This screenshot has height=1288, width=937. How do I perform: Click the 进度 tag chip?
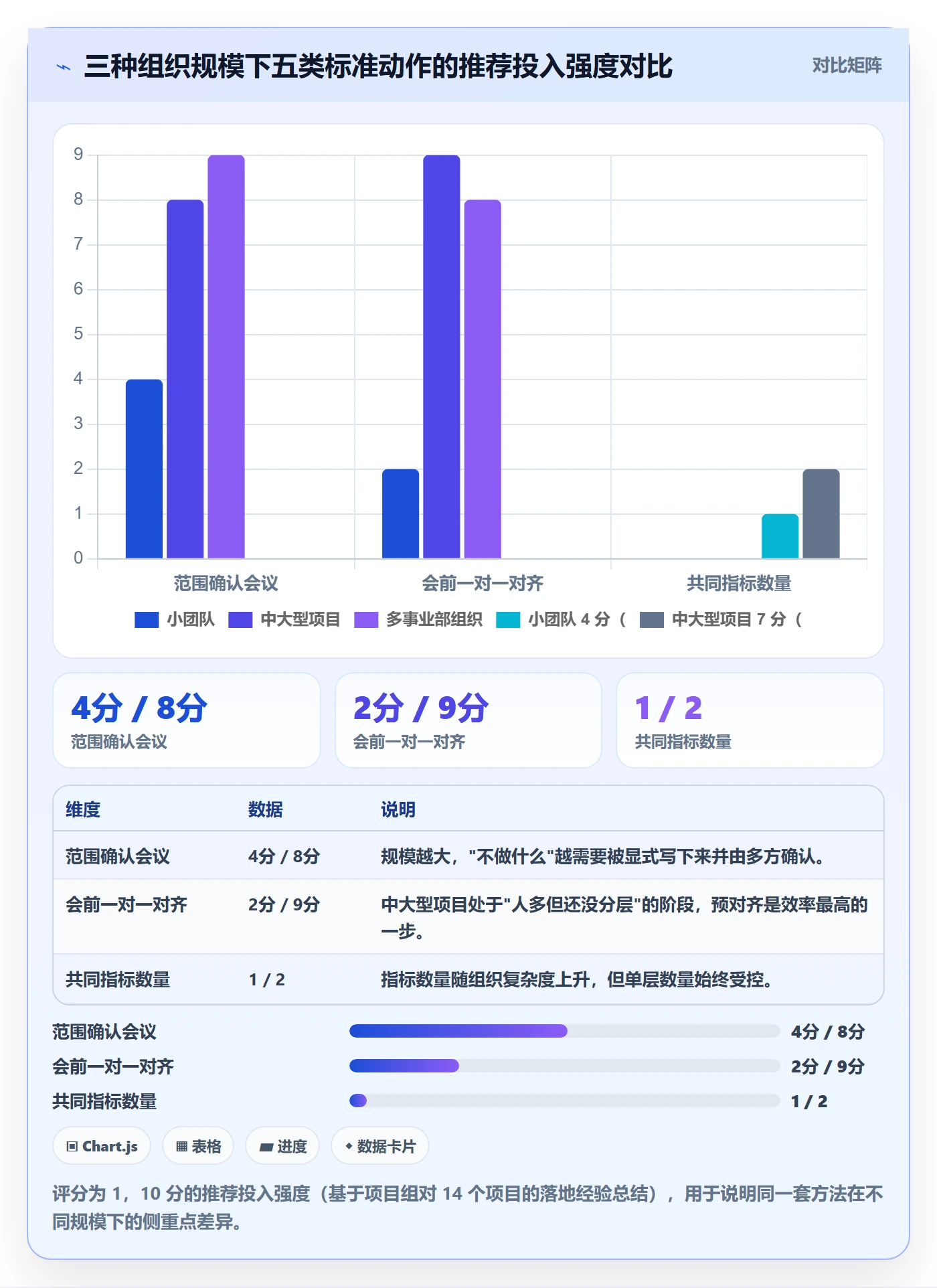pos(282,1146)
